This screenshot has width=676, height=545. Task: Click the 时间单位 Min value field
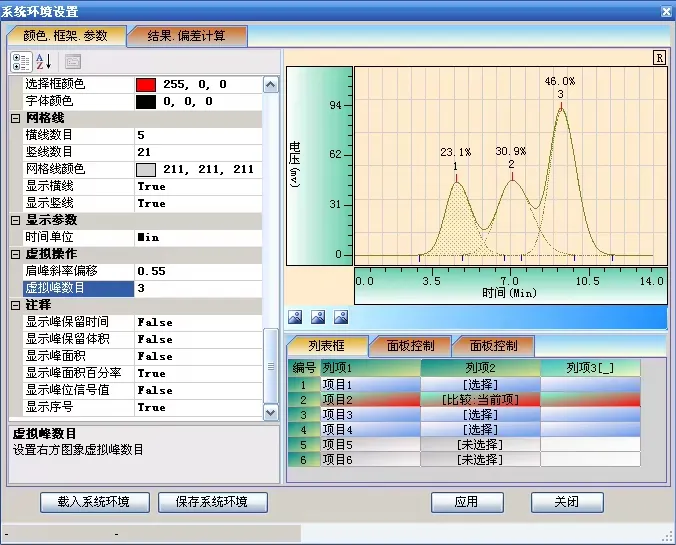click(198, 238)
